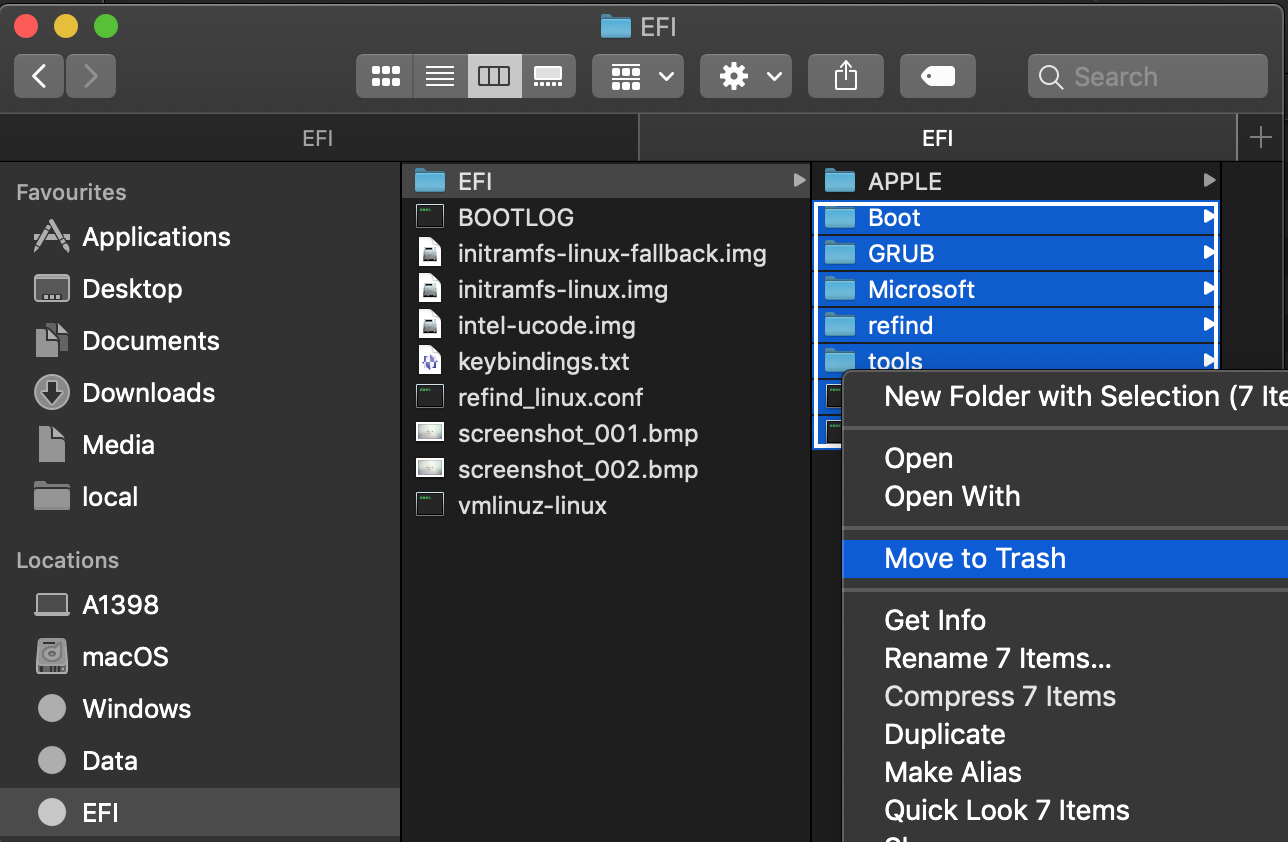Select the refind folder
Viewport: 1288px width, 842px height.
[x=1017, y=325]
